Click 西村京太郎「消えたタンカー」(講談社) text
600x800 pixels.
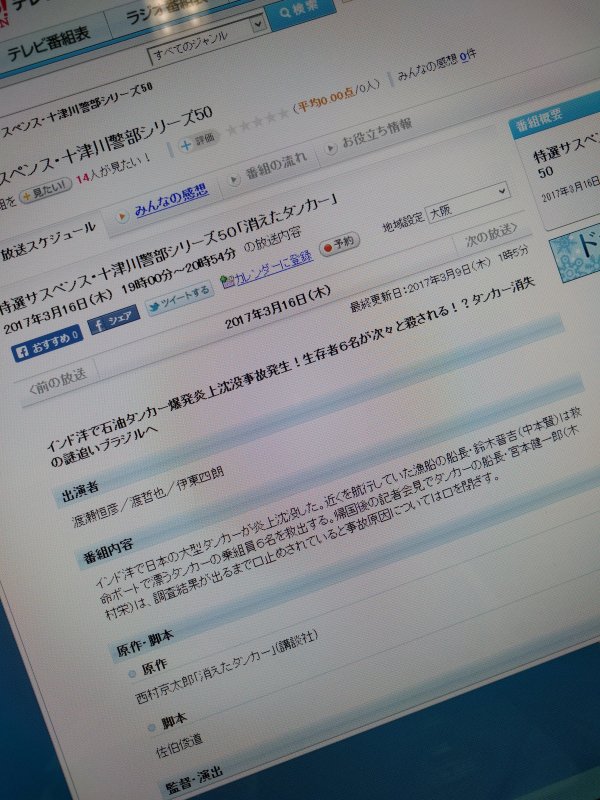point(227,665)
